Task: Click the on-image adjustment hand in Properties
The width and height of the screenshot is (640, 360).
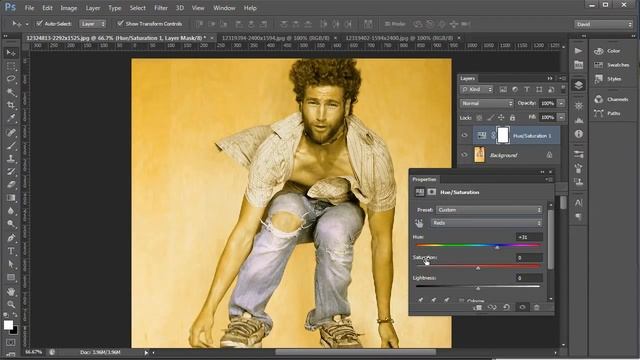Action: click(x=419, y=223)
